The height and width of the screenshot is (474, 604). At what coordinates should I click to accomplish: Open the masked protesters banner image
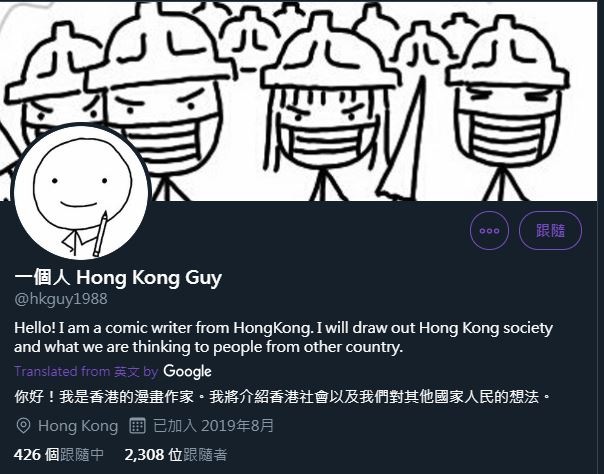point(302,100)
